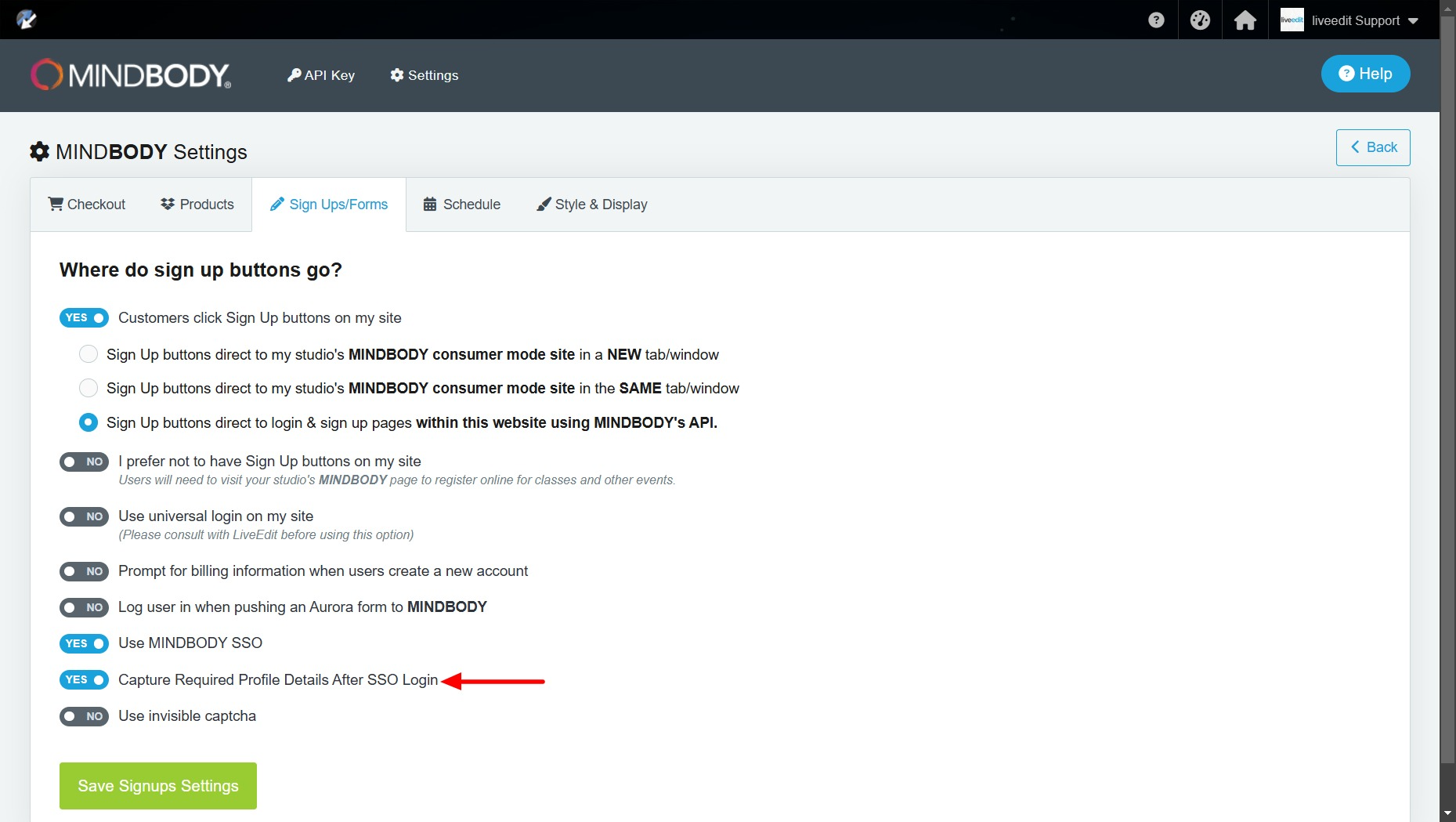
Task: Switch to the Products tab
Action: tap(197, 205)
